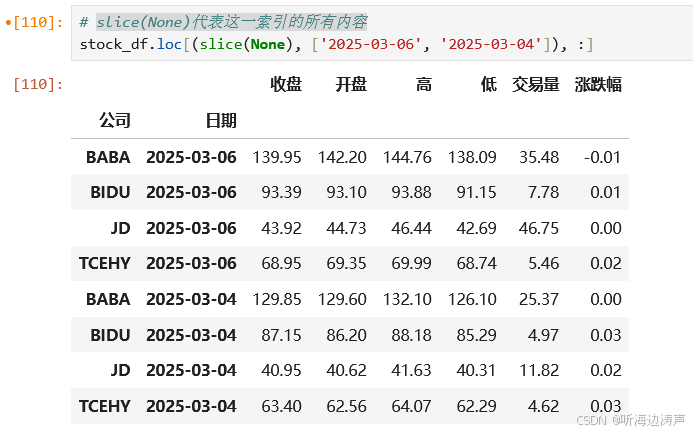
Task: Click the value 35.48
Action: 539,157
